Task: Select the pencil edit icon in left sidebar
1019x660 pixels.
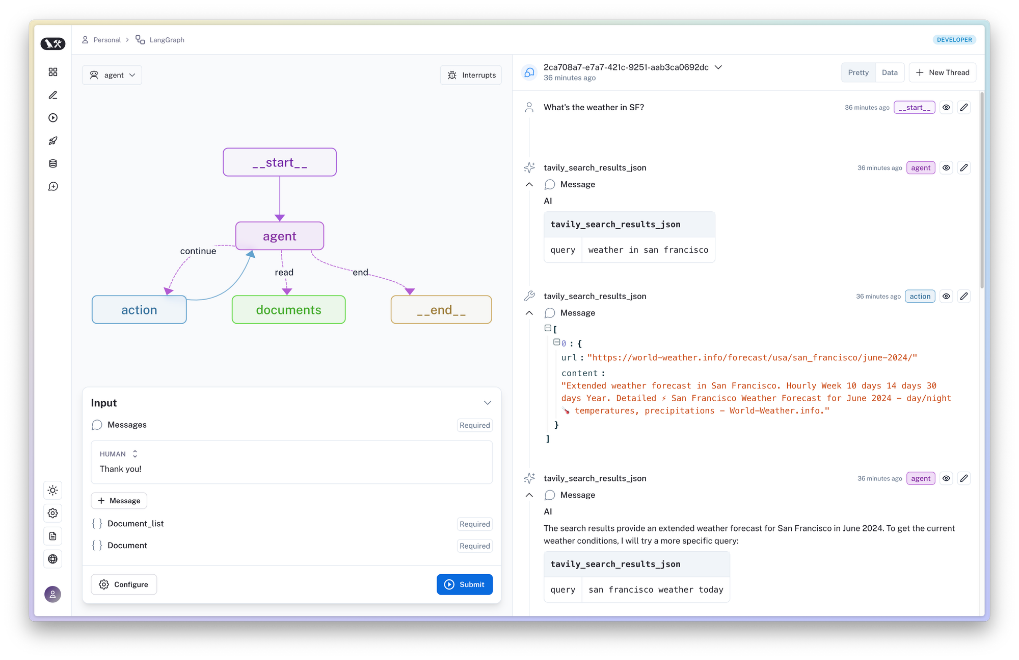Action: [52, 95]
